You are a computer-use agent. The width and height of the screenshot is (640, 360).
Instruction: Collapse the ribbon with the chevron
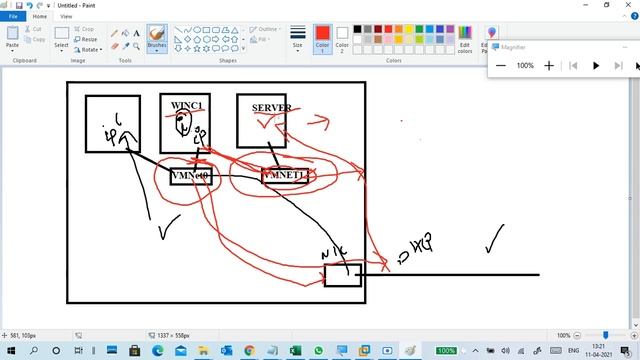[624, 16]
